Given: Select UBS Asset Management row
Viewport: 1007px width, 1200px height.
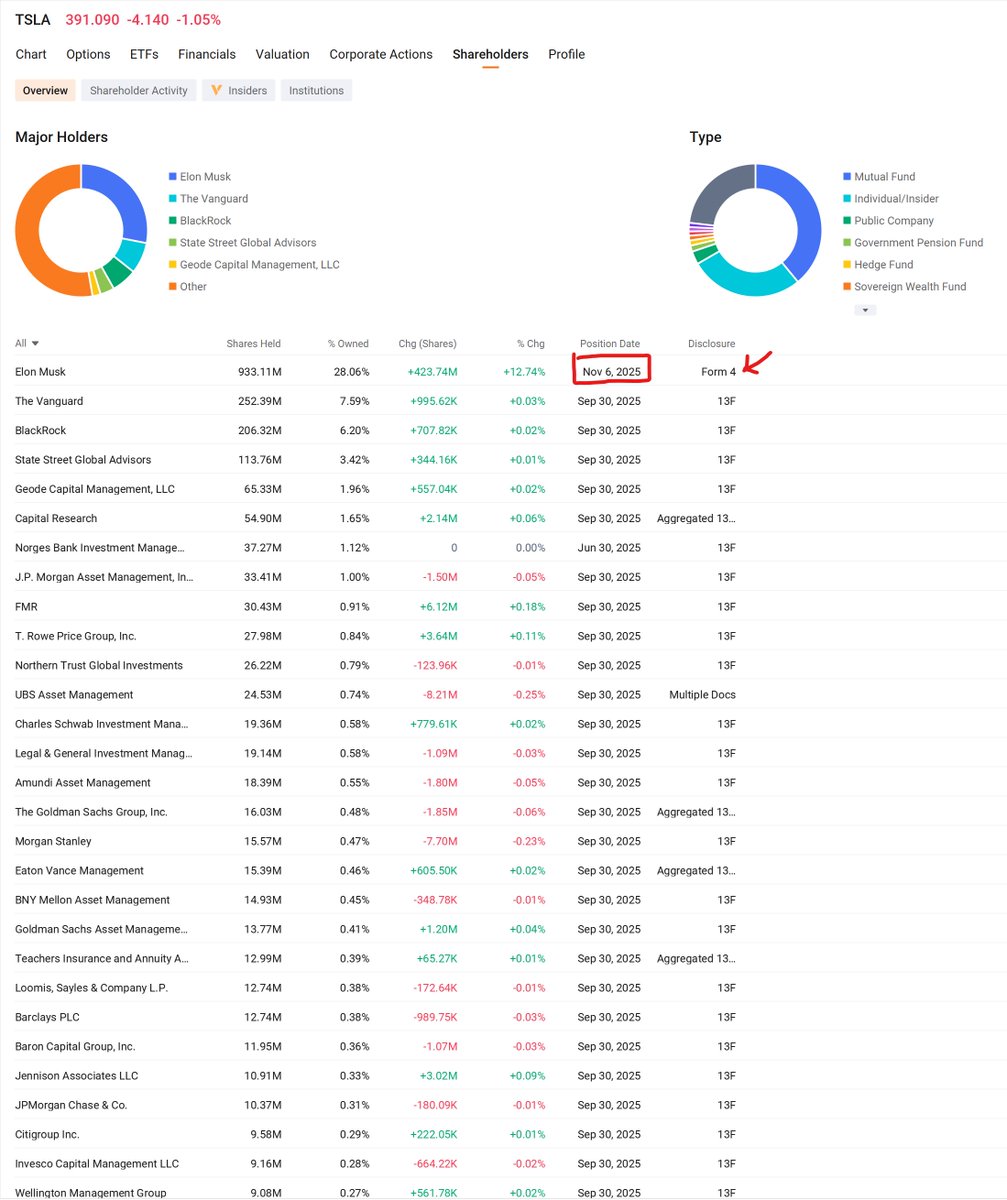Looking at the screenshot, I should point(503,694).
